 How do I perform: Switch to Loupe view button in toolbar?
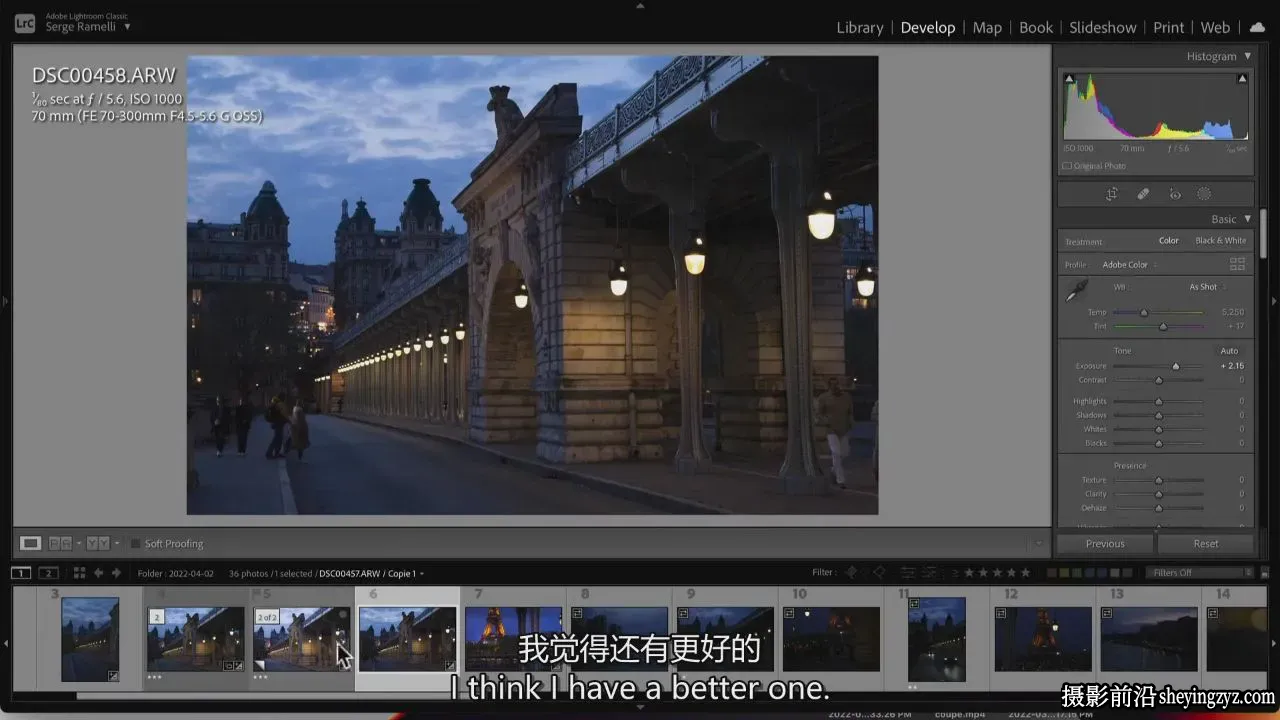(x=31, y=543)
